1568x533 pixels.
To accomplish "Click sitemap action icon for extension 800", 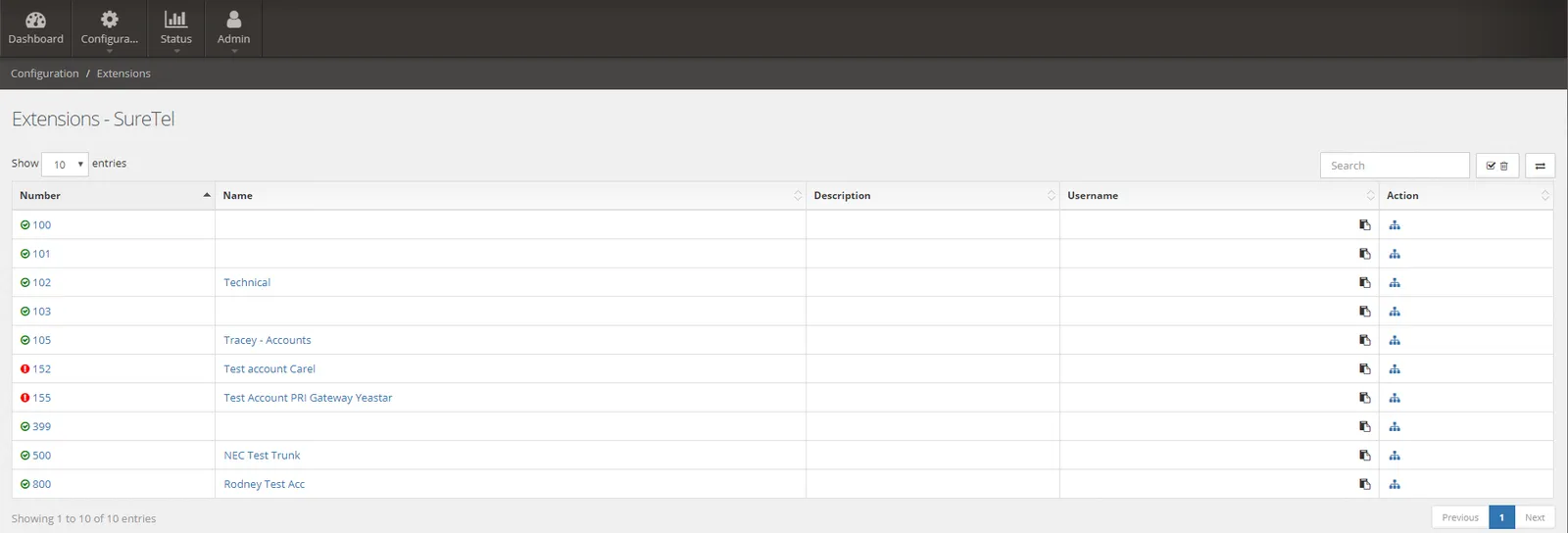I will point(1395,484).
